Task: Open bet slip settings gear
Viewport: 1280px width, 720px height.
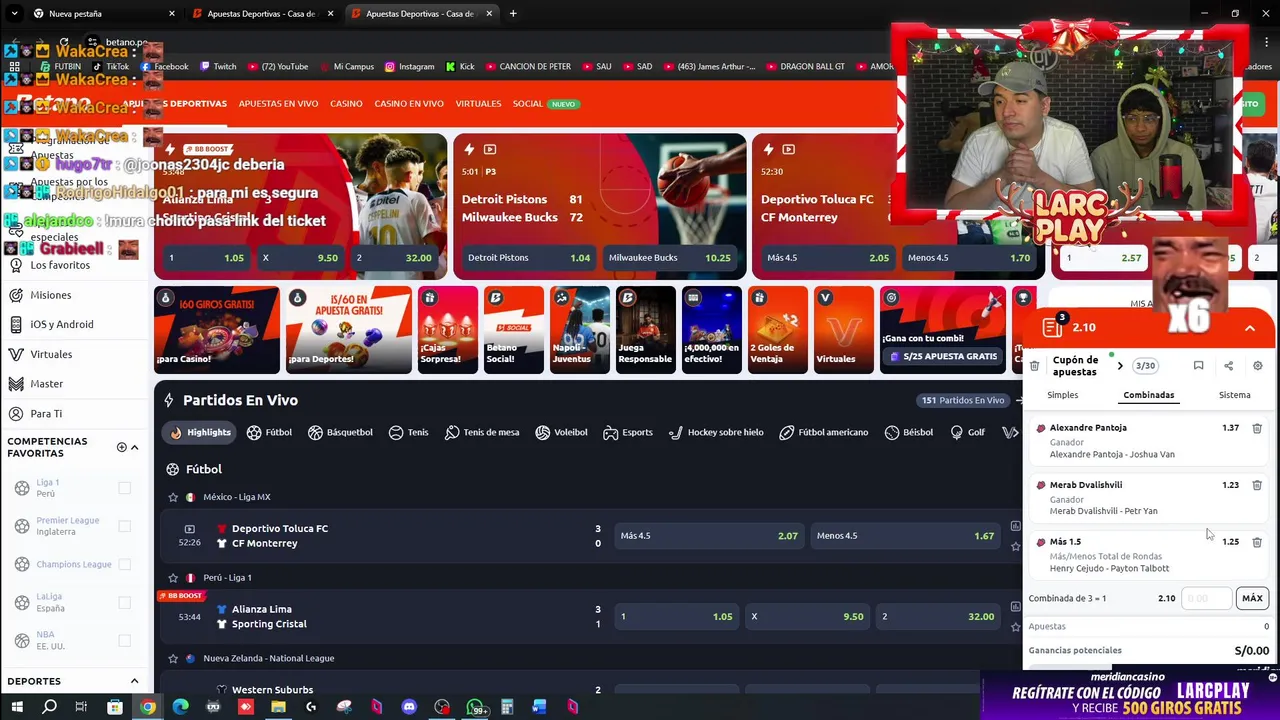Action: tap(1257, 366)
